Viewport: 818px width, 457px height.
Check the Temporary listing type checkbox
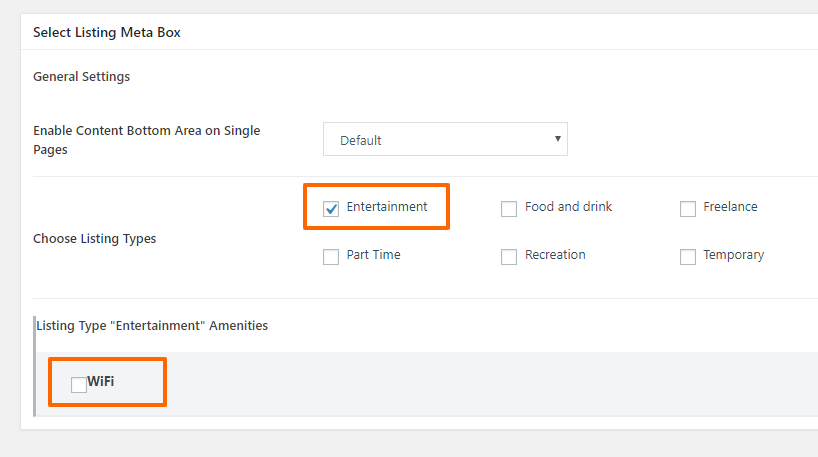(688, 257)
